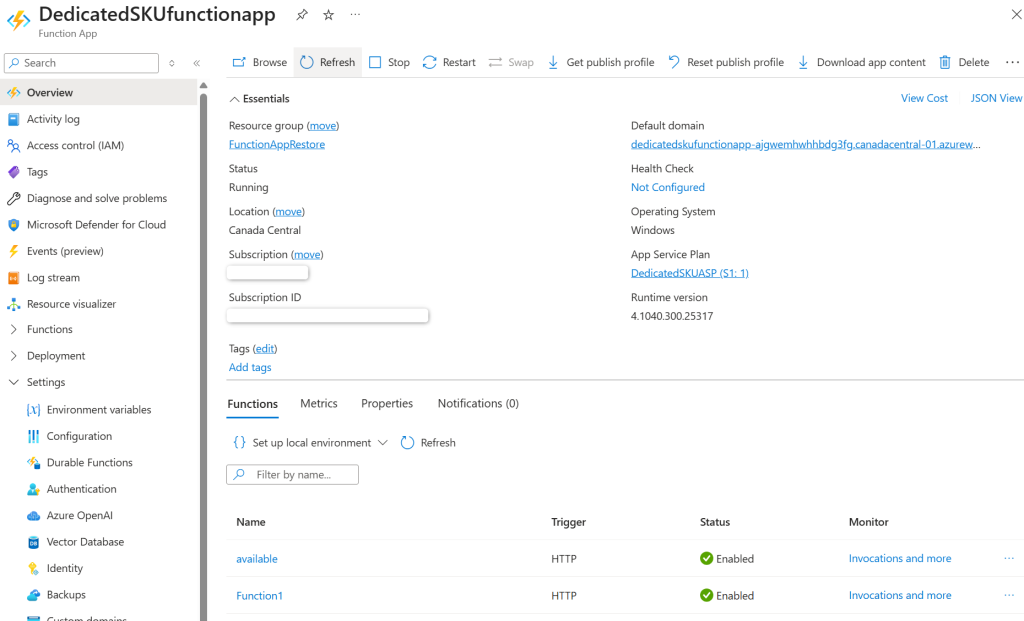Click the sidebar sort up-down arrows
The image size is (1024, 621).
coord(172,63)
